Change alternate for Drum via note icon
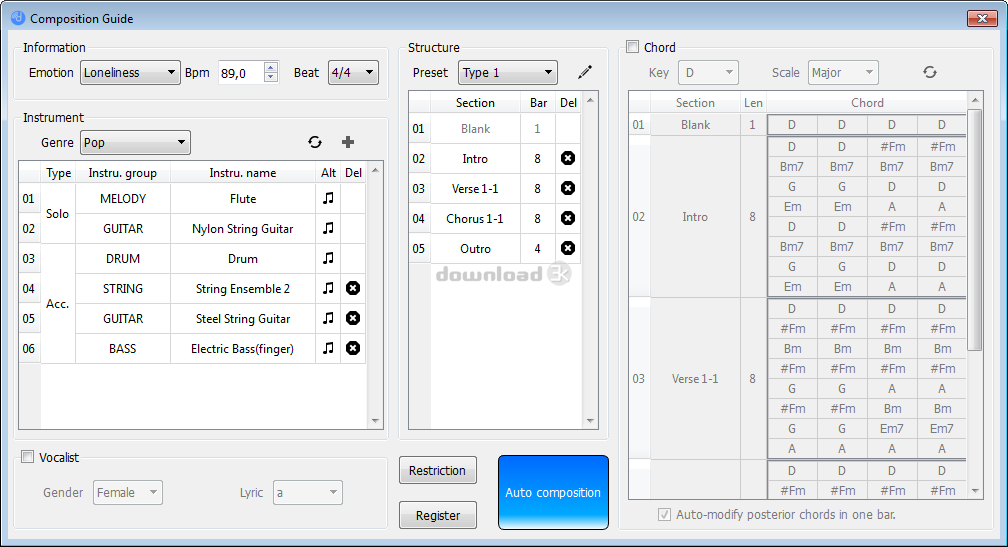Image resolution: width=1008 pixels, height=547 pixels. [328, 259]
